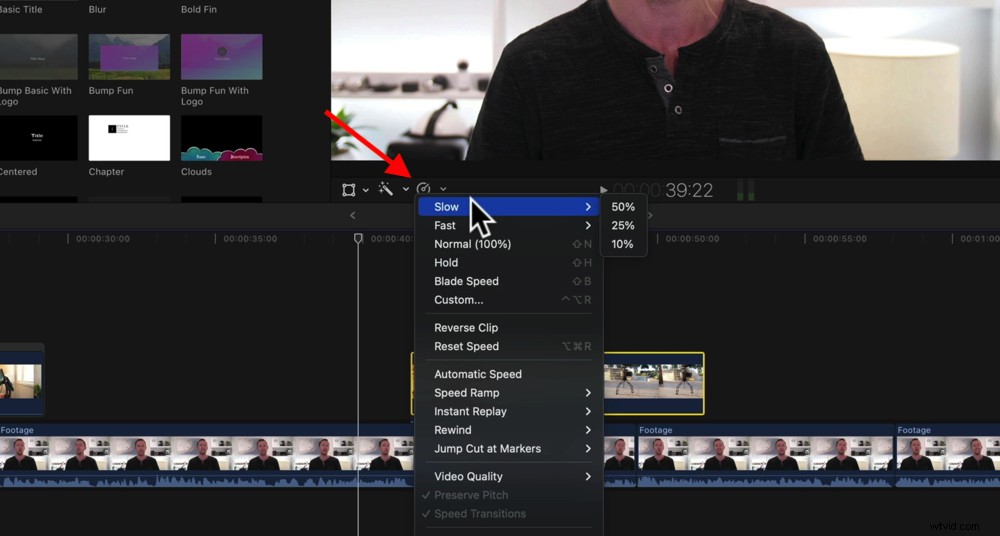Expand the Speed Ramp submenu arrow
The image size is (1000, 536).
[588, 392]
